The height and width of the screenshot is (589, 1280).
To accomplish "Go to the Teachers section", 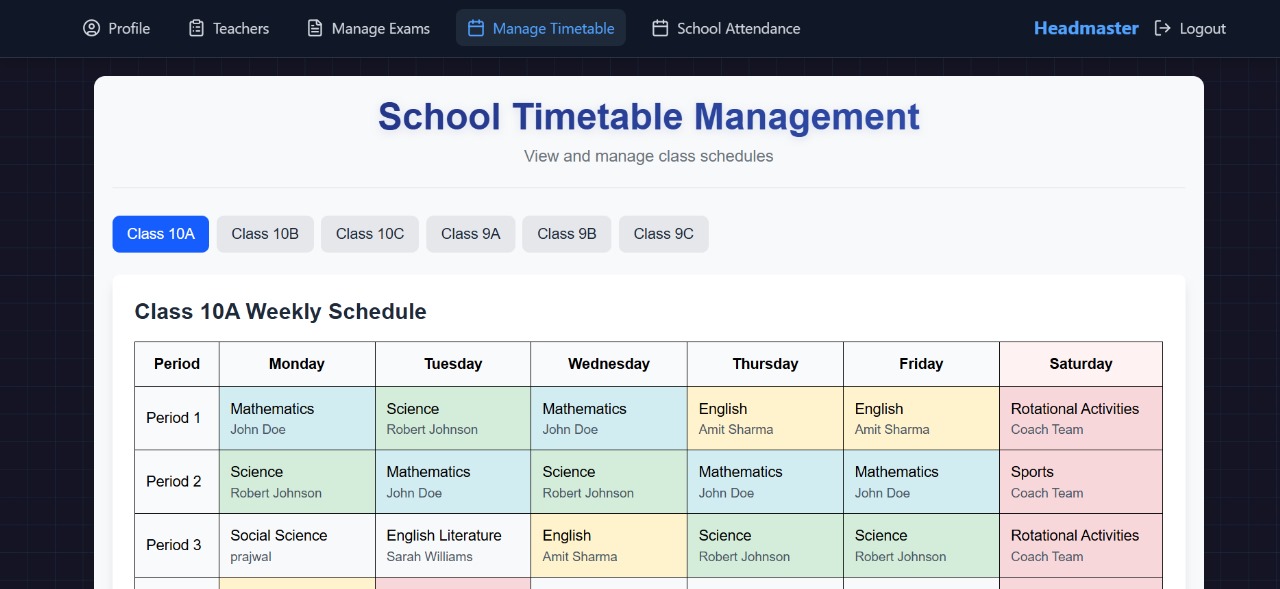I will click(240, 28).
